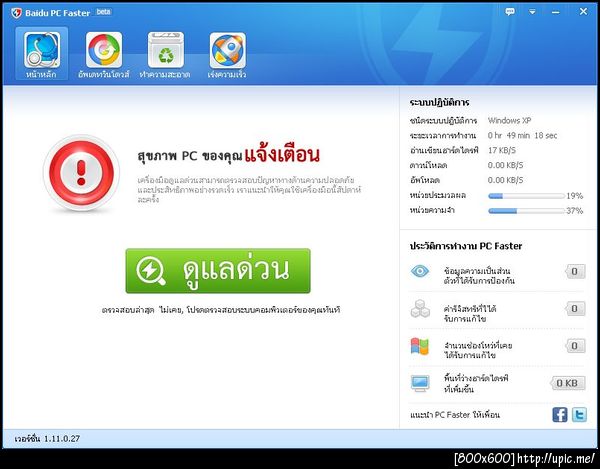This screenshot has height=469, width=600.
Task: Click the version 1.11.0.27 status text
Action: click(47, 439)
